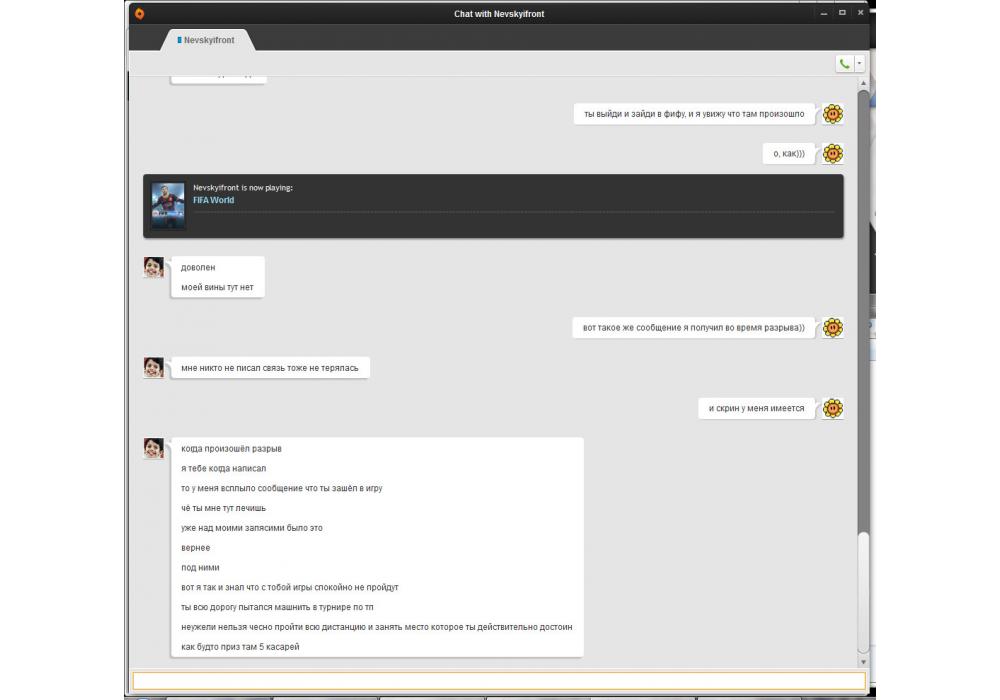1000x700 pixels.
Task: Click the line 'я тебе когда написал'
Action: 224,469
